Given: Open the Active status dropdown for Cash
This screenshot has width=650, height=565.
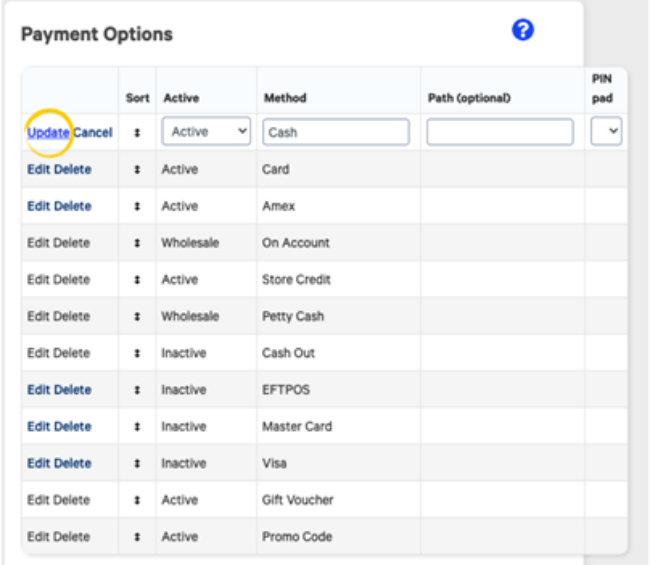Looking at the screenshot, I should click(x=206, y=132).
